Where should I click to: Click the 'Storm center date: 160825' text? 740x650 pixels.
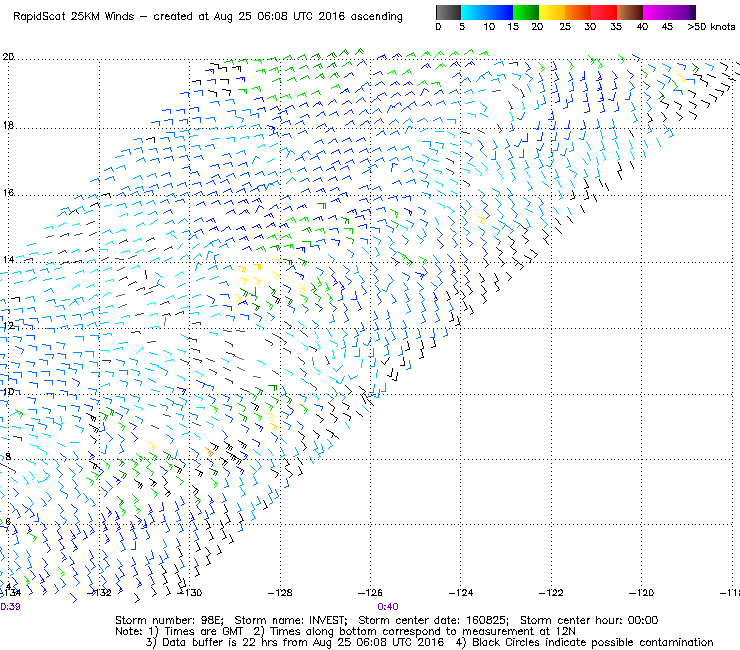(x=433, y=620)
